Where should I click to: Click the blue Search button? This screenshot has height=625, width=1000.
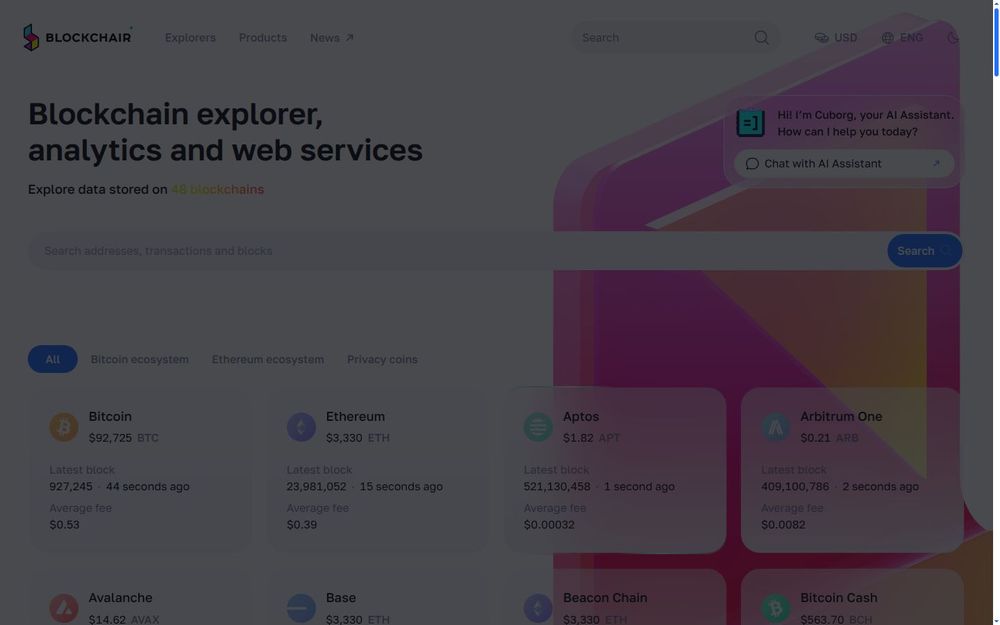[924, 251]
